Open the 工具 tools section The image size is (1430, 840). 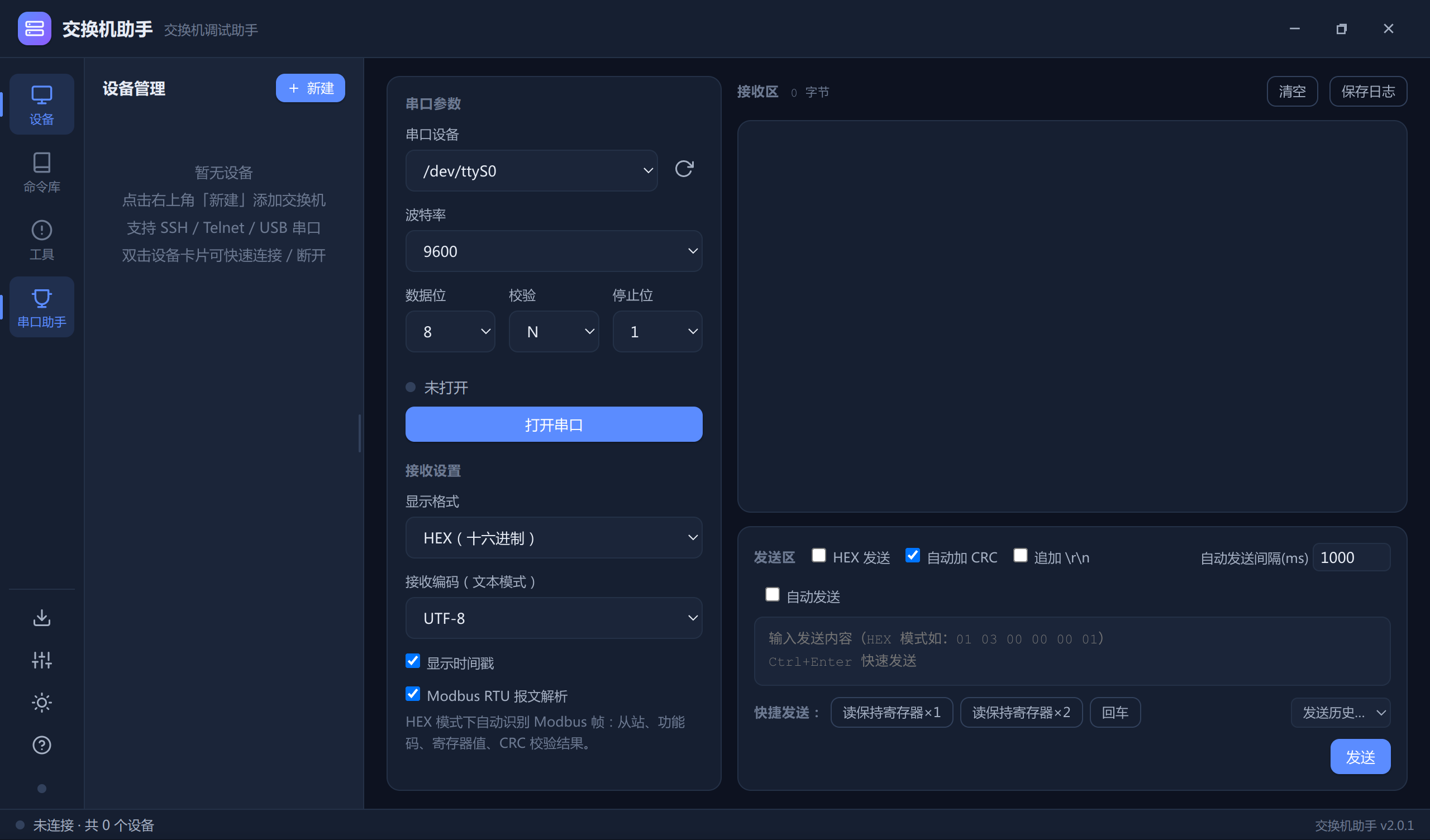point(41,240)
